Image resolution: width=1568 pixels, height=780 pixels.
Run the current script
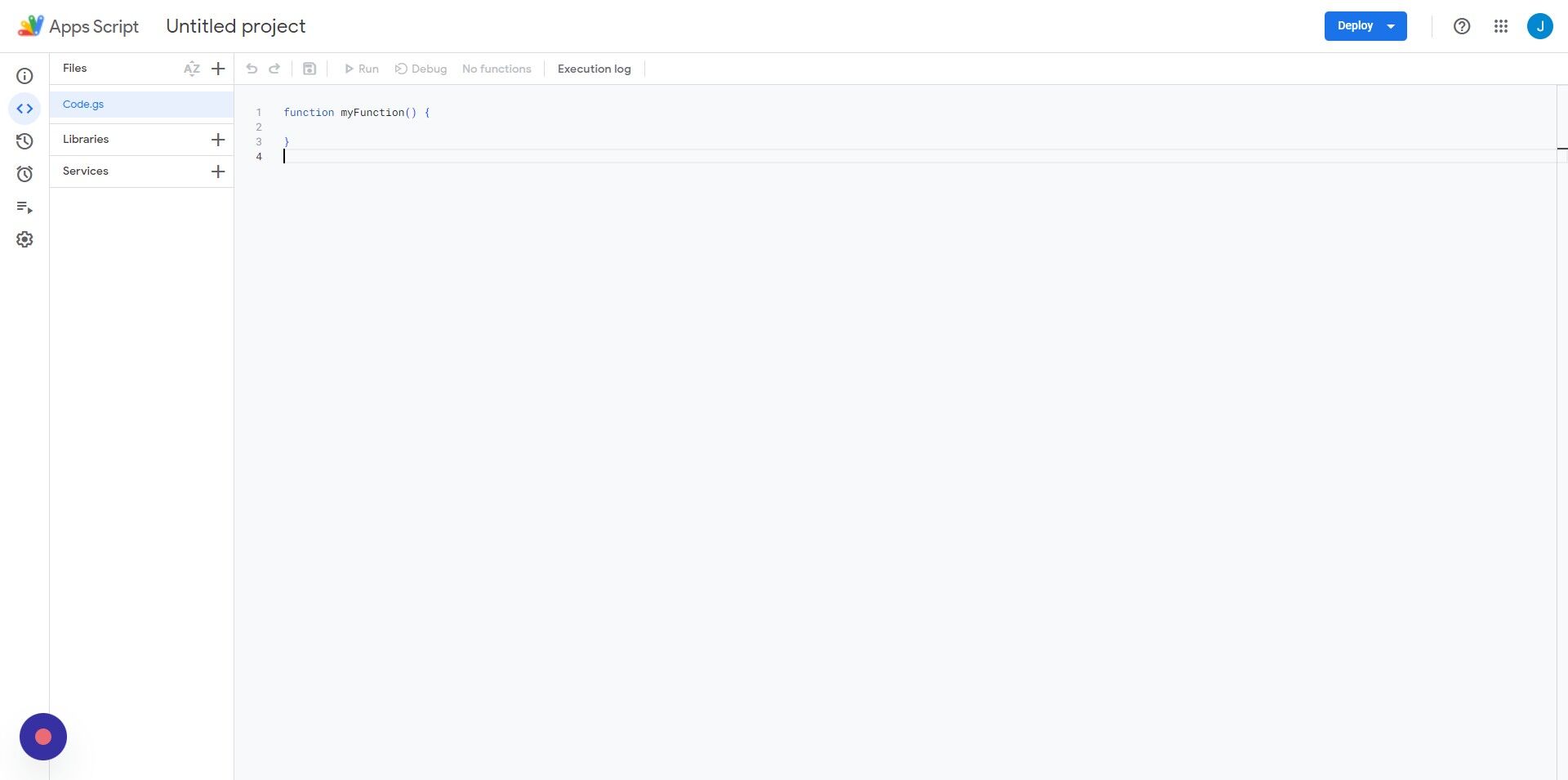361,69
